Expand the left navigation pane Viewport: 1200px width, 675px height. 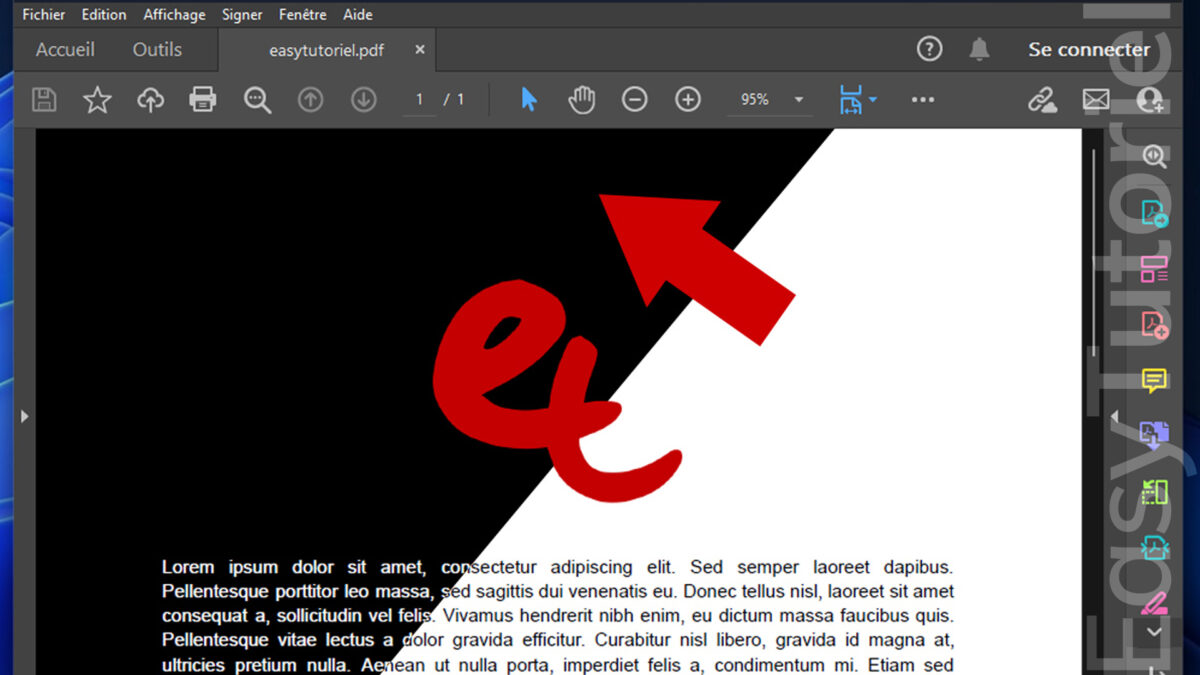[25, 416]
